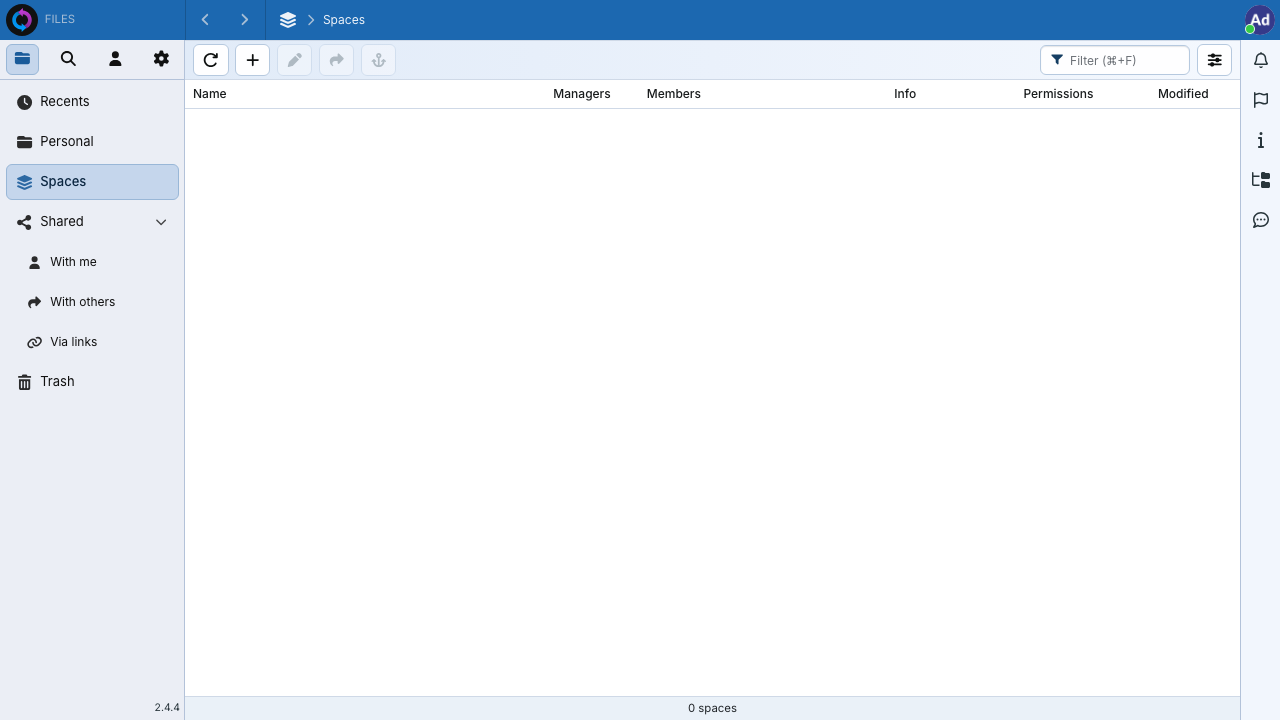Click the version number 2.4.4

(167, 707)
